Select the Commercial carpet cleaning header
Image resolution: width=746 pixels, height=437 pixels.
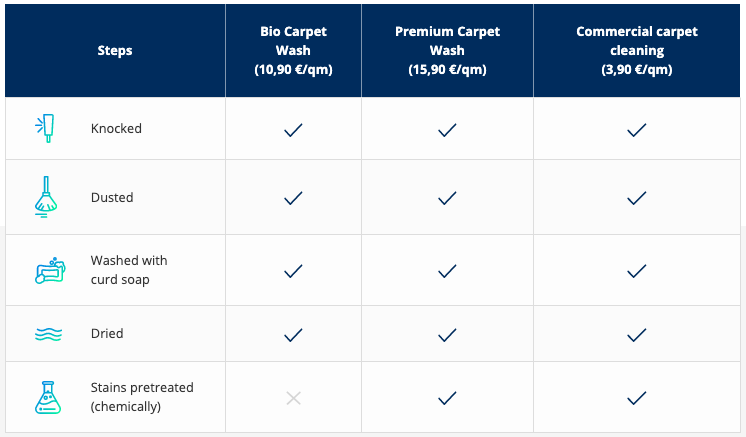click(637, 50)
